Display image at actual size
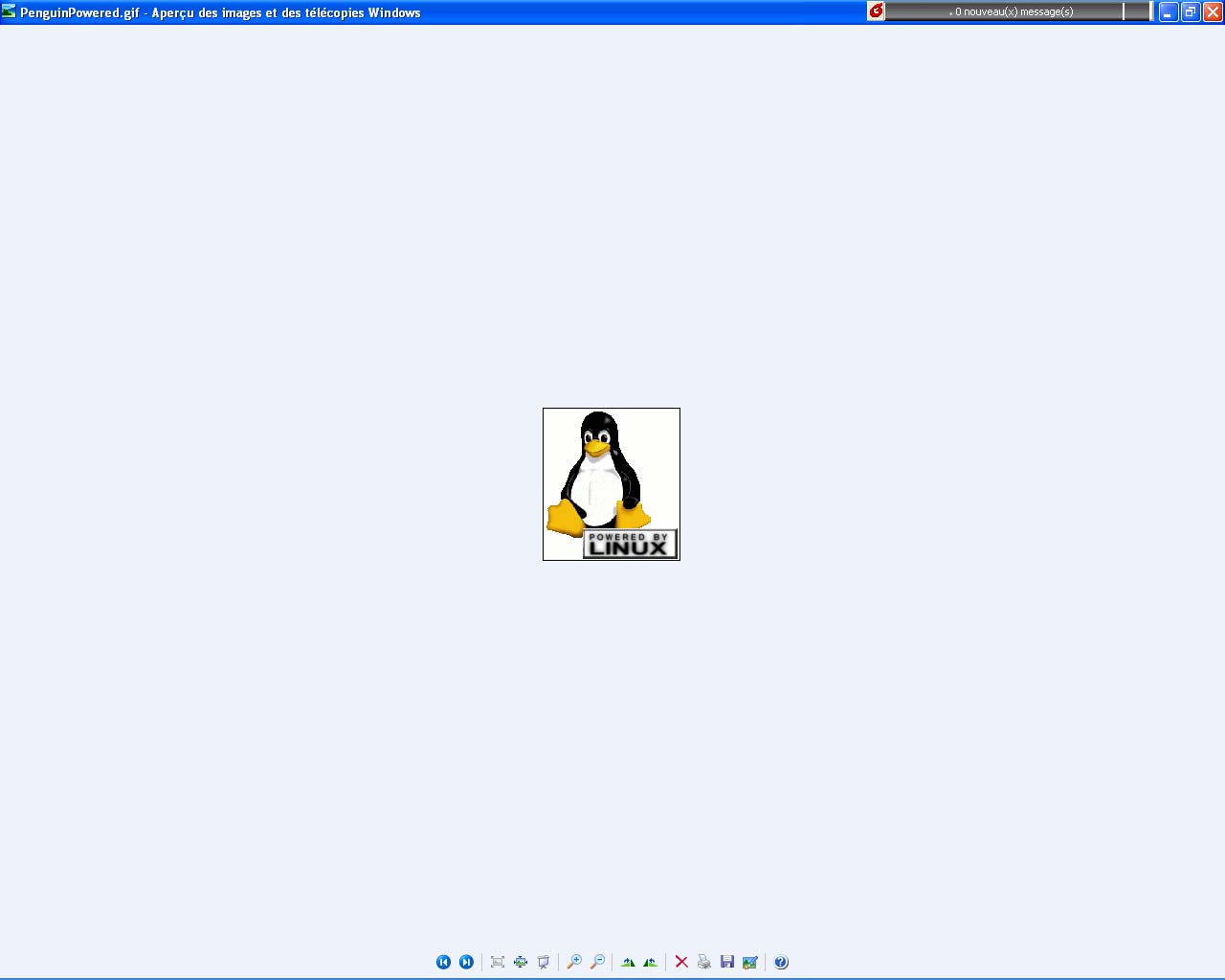1225x980 pixels. (521, 962)
